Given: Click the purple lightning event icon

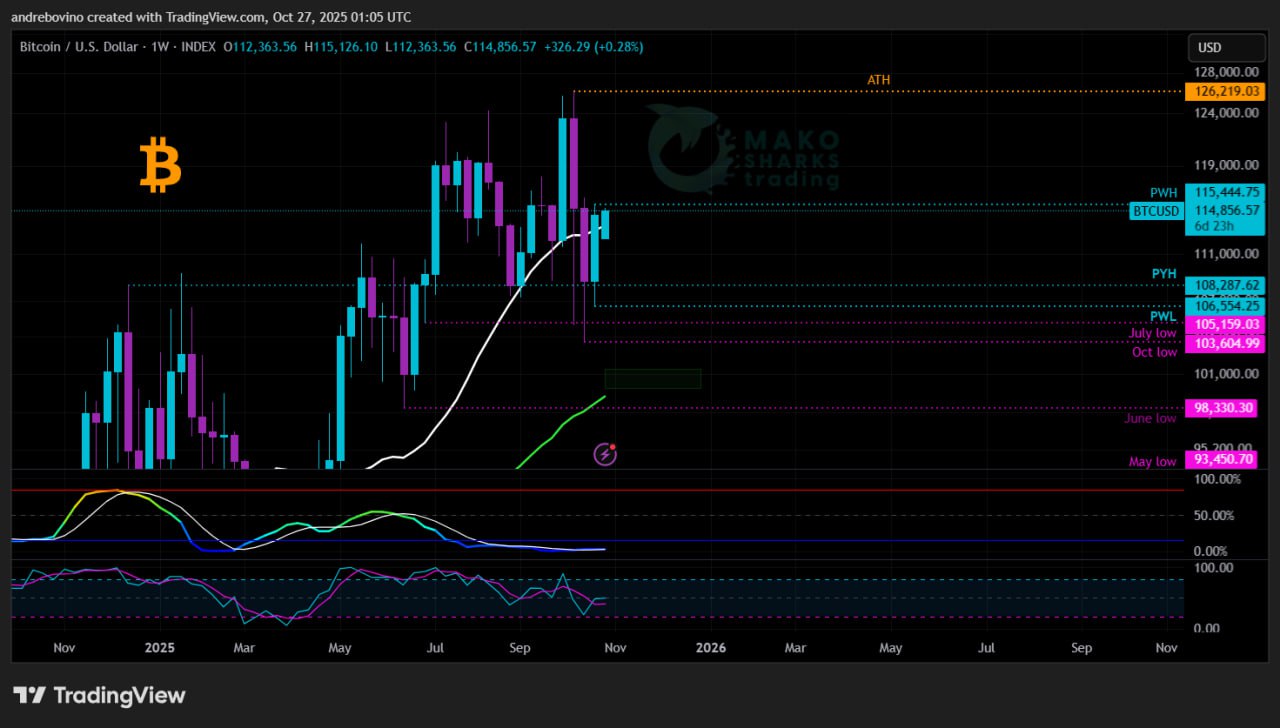Looking at the screenshot, I should [605, 455].
